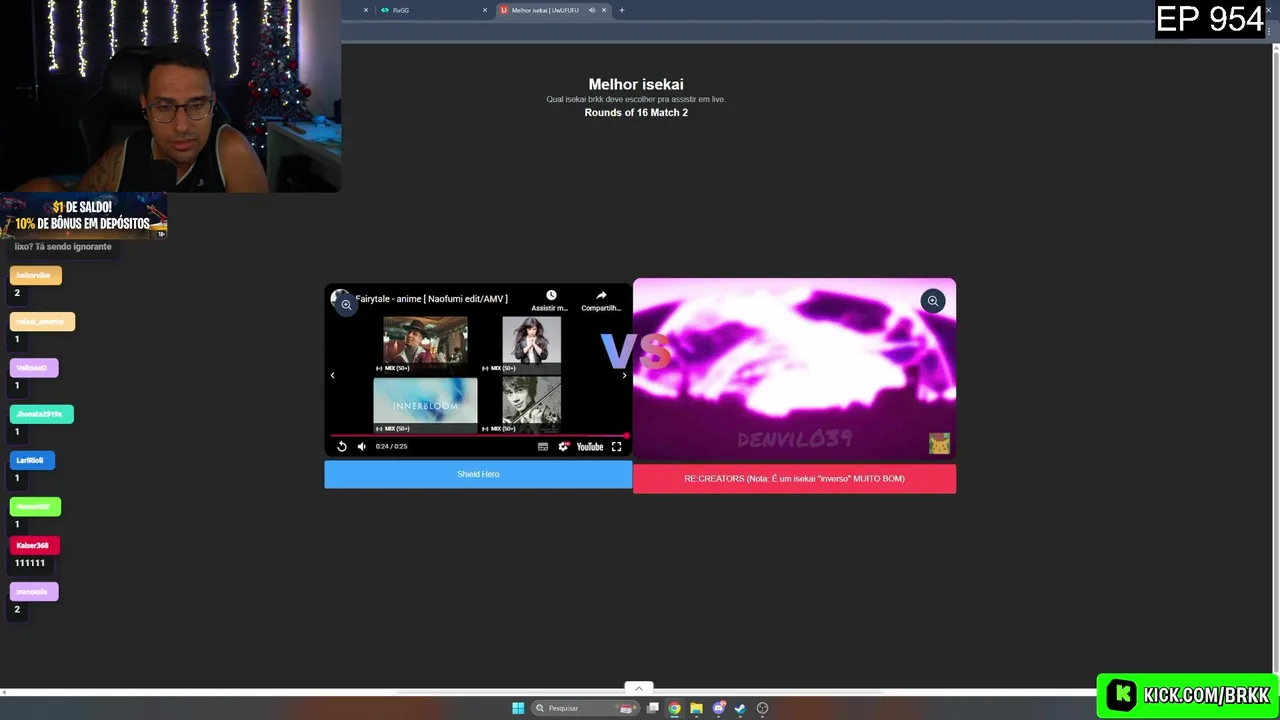Zoom into the Shield Hero video preview
Viewport: 1280px width, 720px height.
pos(346,304)
